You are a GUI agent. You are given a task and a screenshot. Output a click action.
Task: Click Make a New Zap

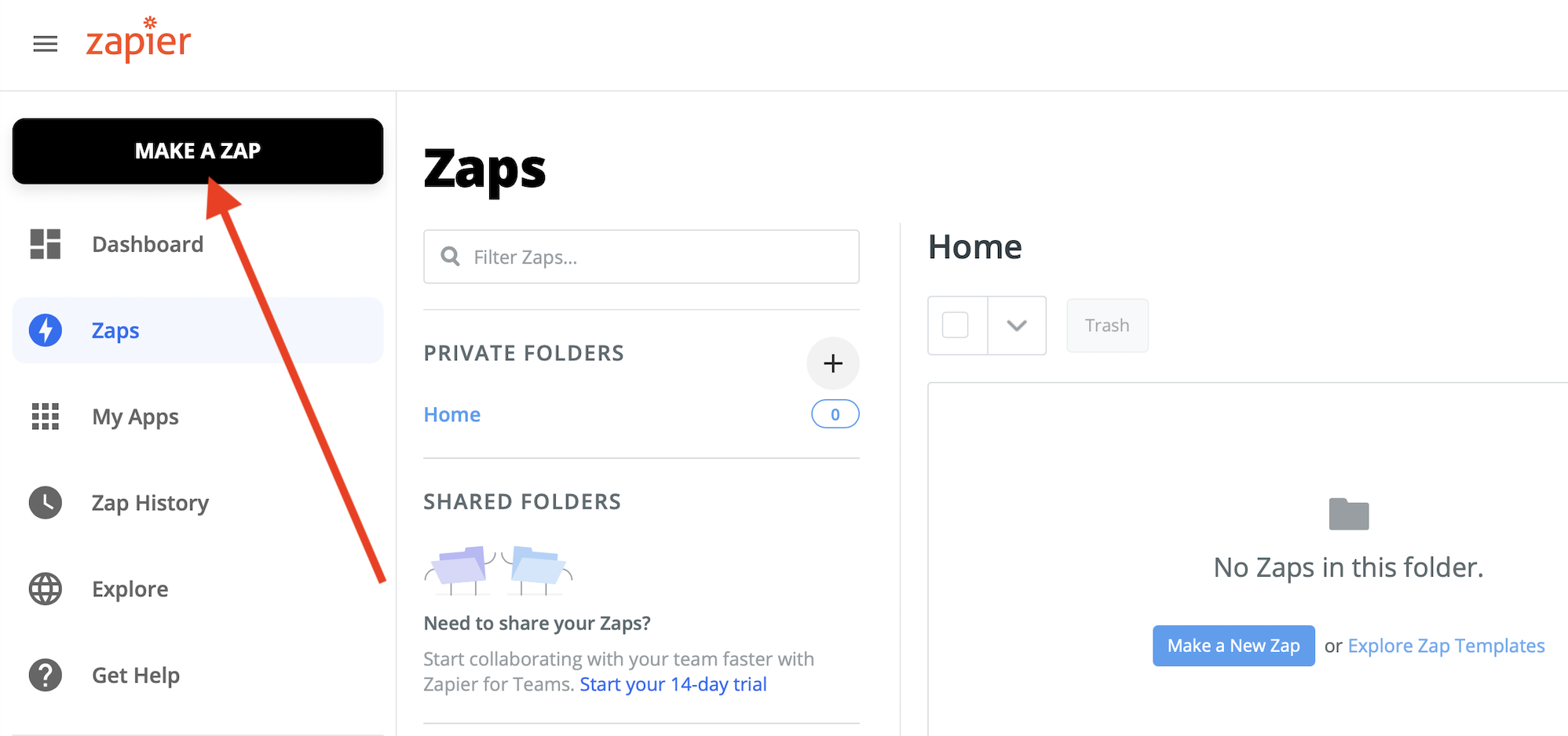click(x=1233, y=645)
